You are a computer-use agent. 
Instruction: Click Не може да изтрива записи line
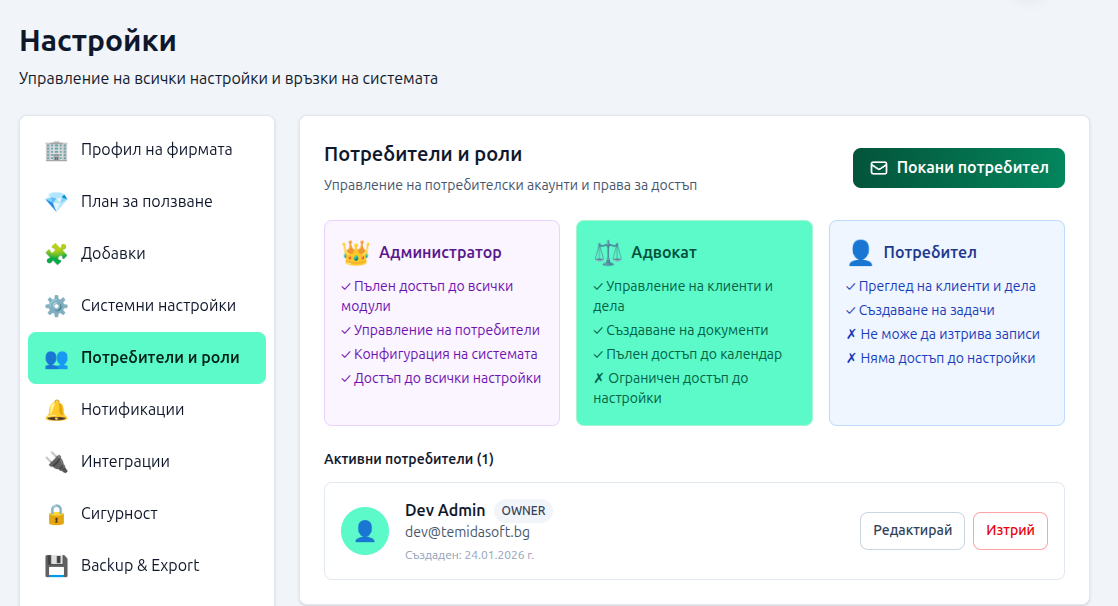tap(943, 334)
